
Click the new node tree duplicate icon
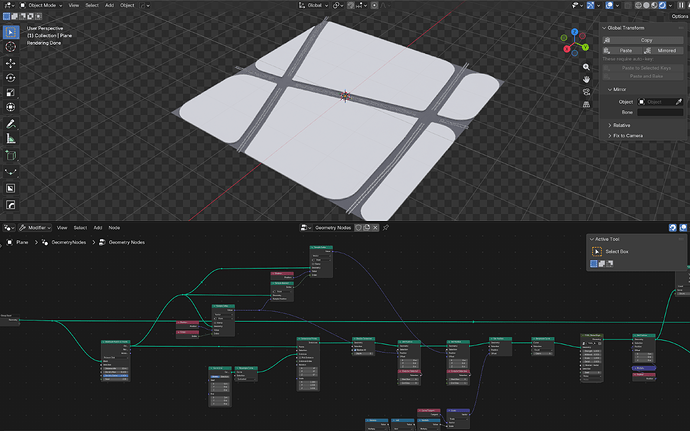367,228
